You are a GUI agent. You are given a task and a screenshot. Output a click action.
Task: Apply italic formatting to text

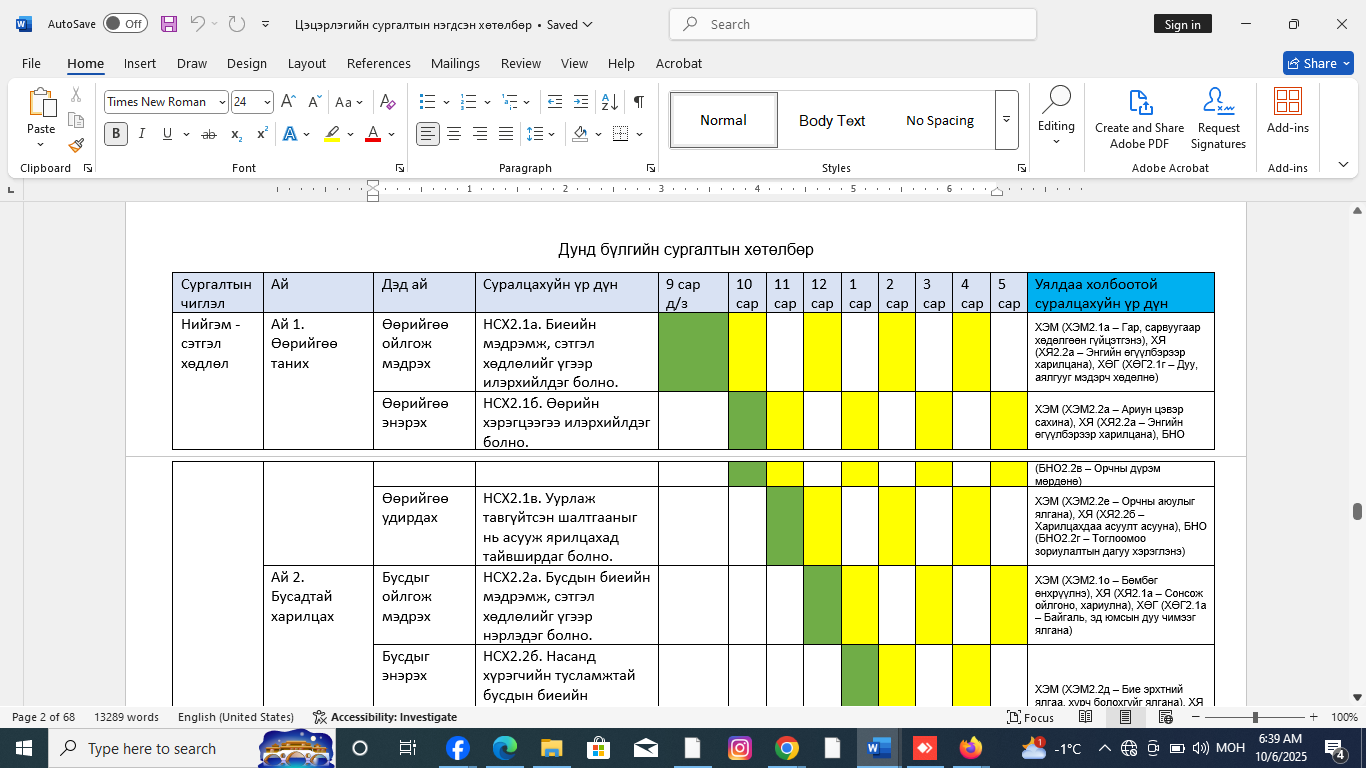(x=142, y=134)
